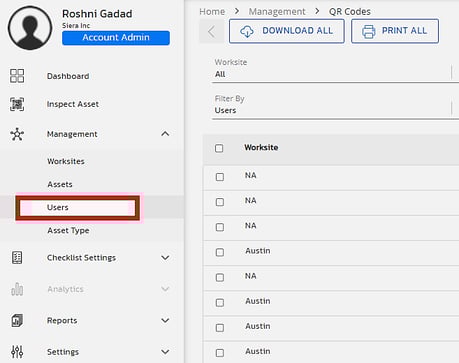Click the Worksite column header
This screenshot has width=459, height=363.
click(261, 147)
